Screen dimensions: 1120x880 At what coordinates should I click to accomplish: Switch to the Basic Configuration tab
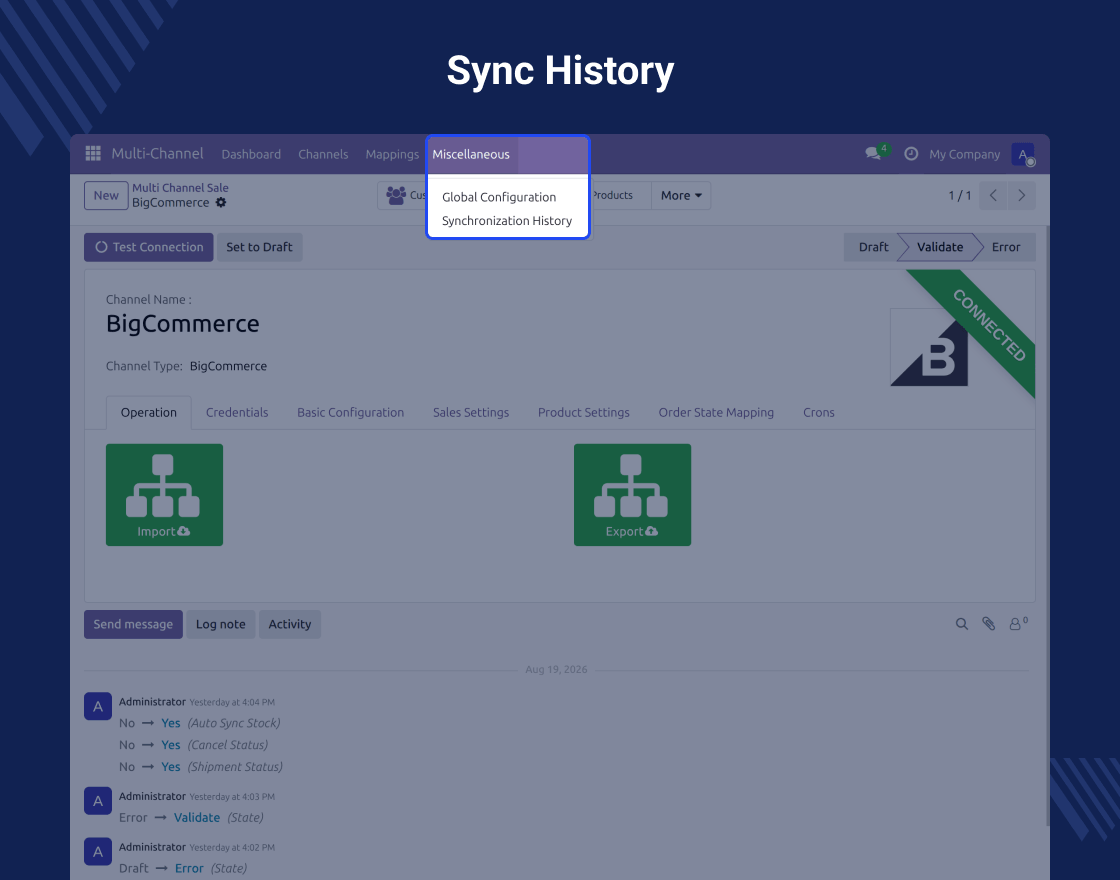351,412
